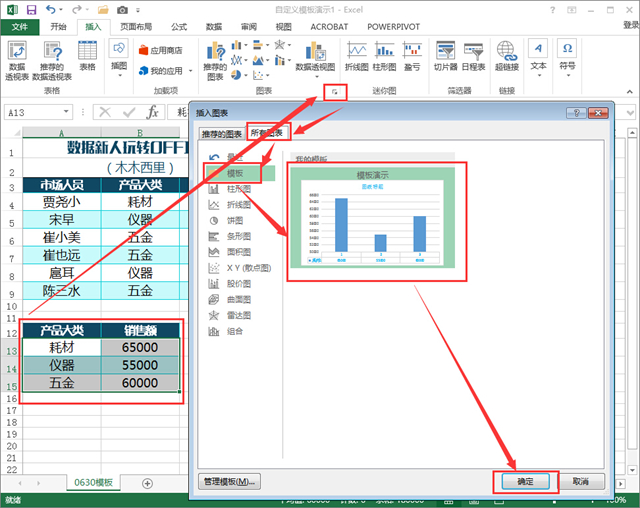Click the Save icon in quick access toolbar
This screenshot has height=508, width=640.
tap(31, 10)
